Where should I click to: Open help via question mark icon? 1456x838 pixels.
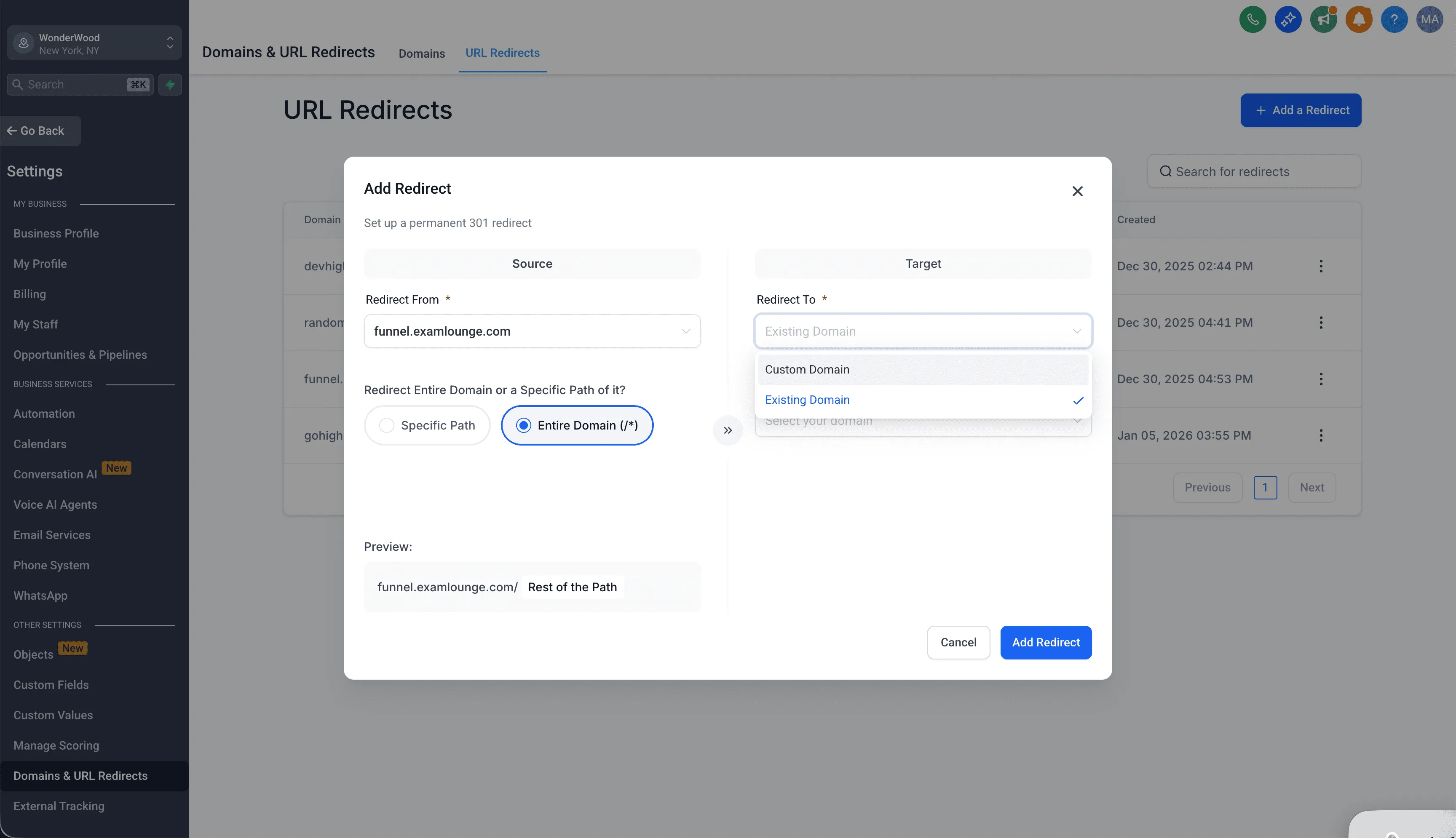1394,19
